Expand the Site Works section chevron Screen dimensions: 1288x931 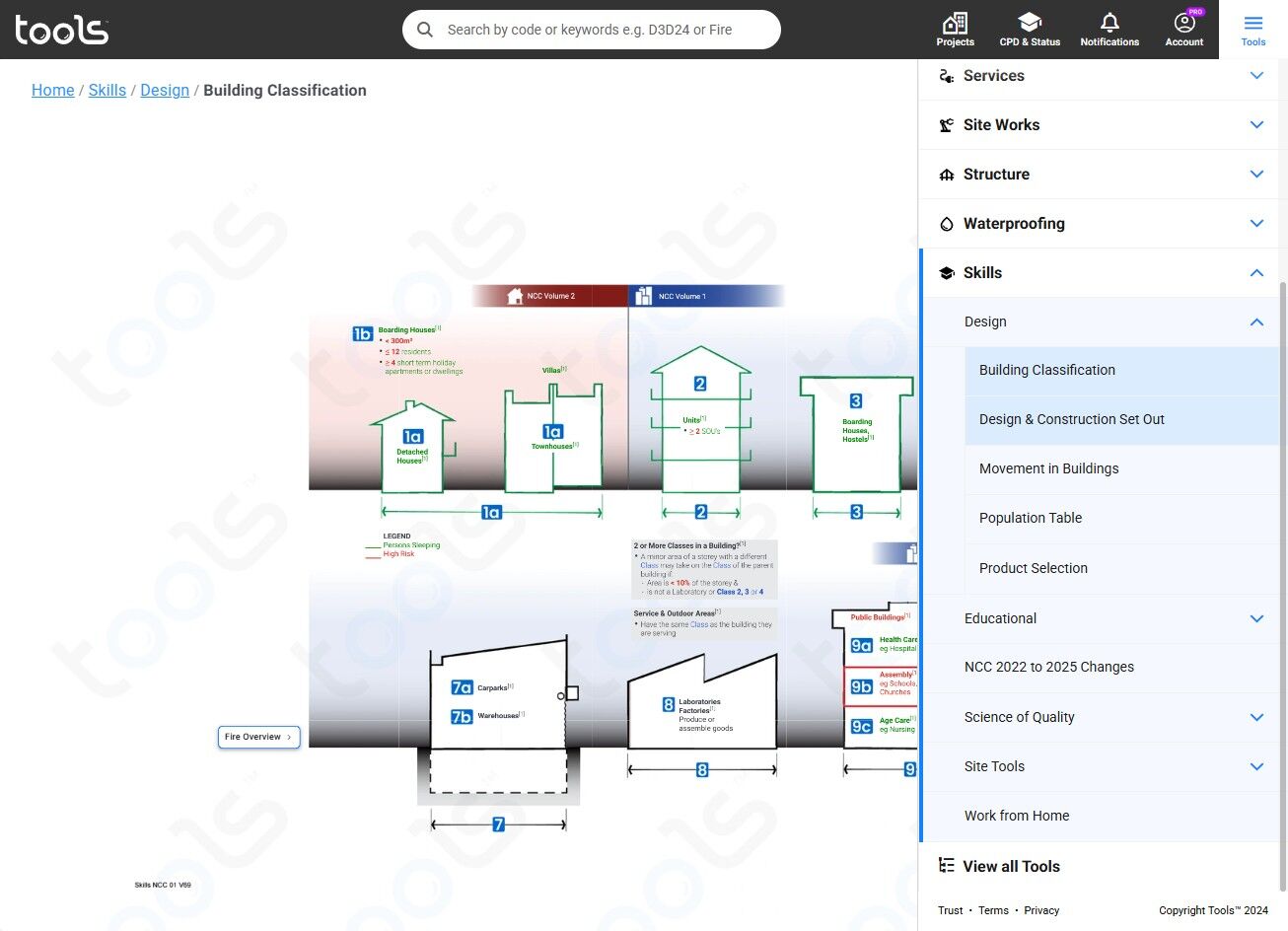tap(1256, 125)
